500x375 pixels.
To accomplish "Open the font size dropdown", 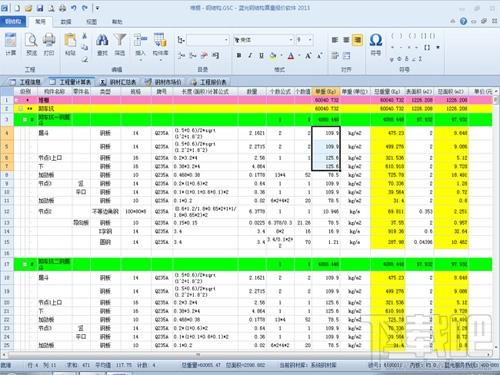I will [310, 40].
